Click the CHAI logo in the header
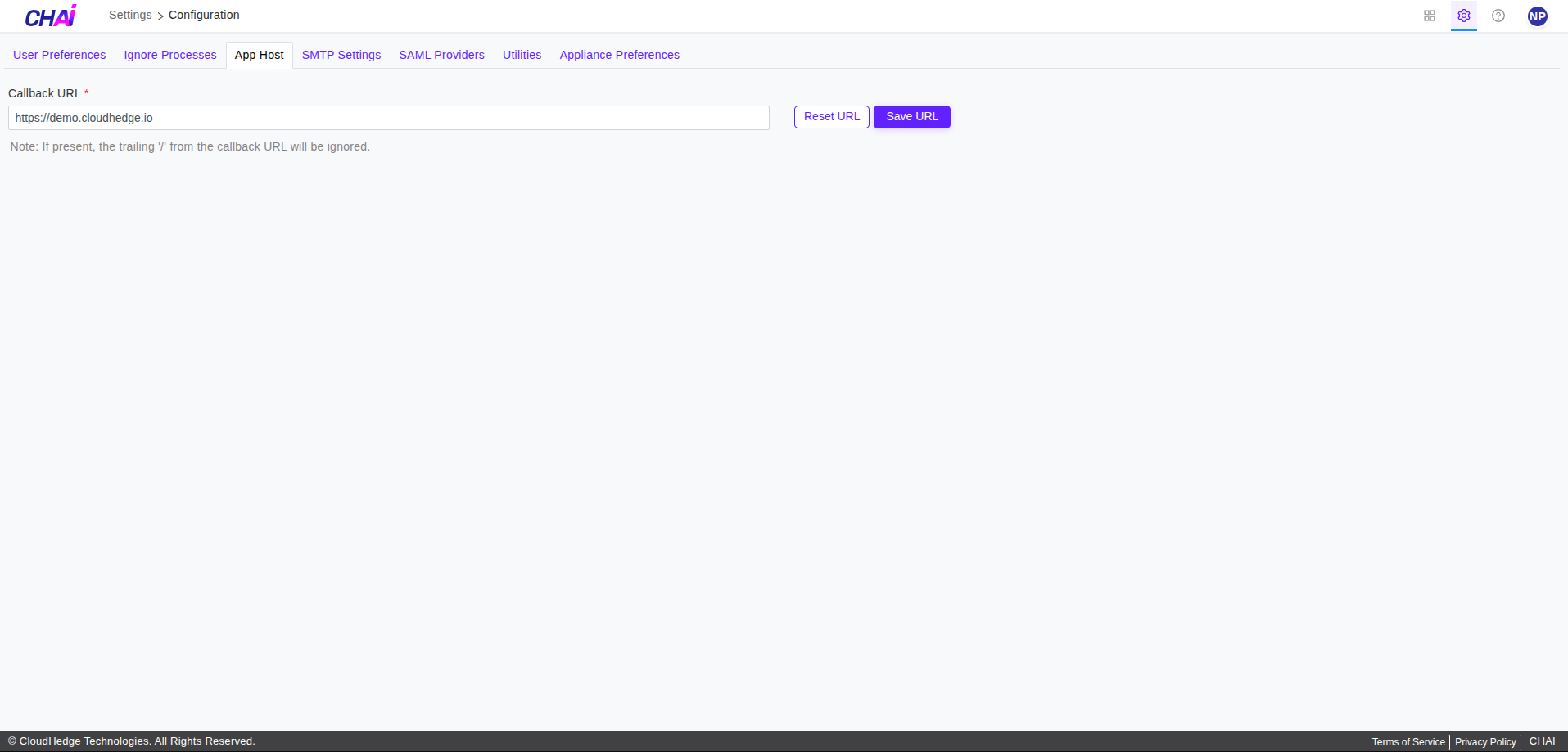 pyautogui.click(x=51, y=16)
